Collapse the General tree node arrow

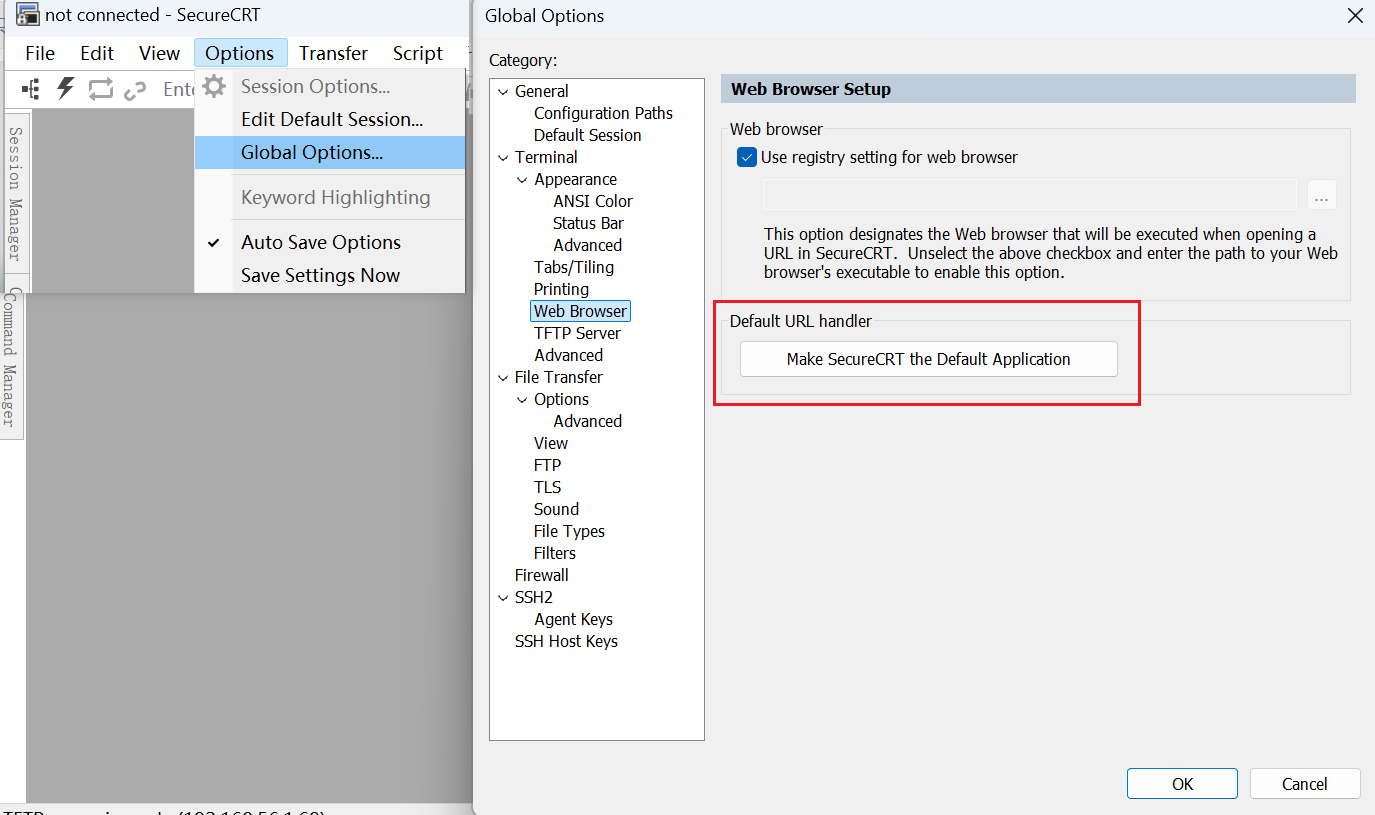(x=503, y=91)
